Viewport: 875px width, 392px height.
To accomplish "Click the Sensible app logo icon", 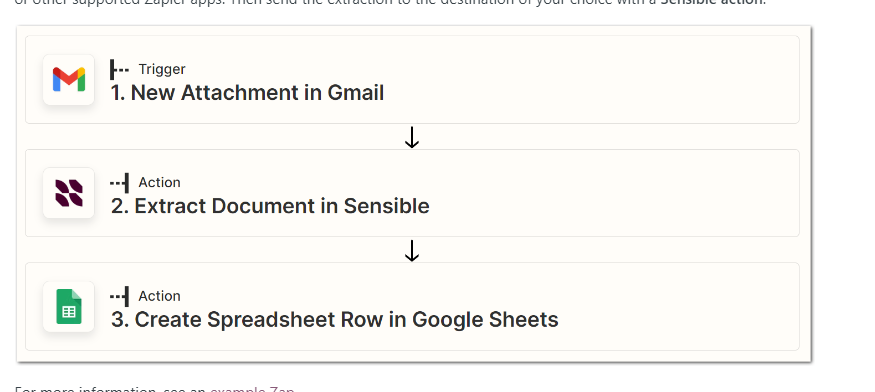I will tap(69, 193).
